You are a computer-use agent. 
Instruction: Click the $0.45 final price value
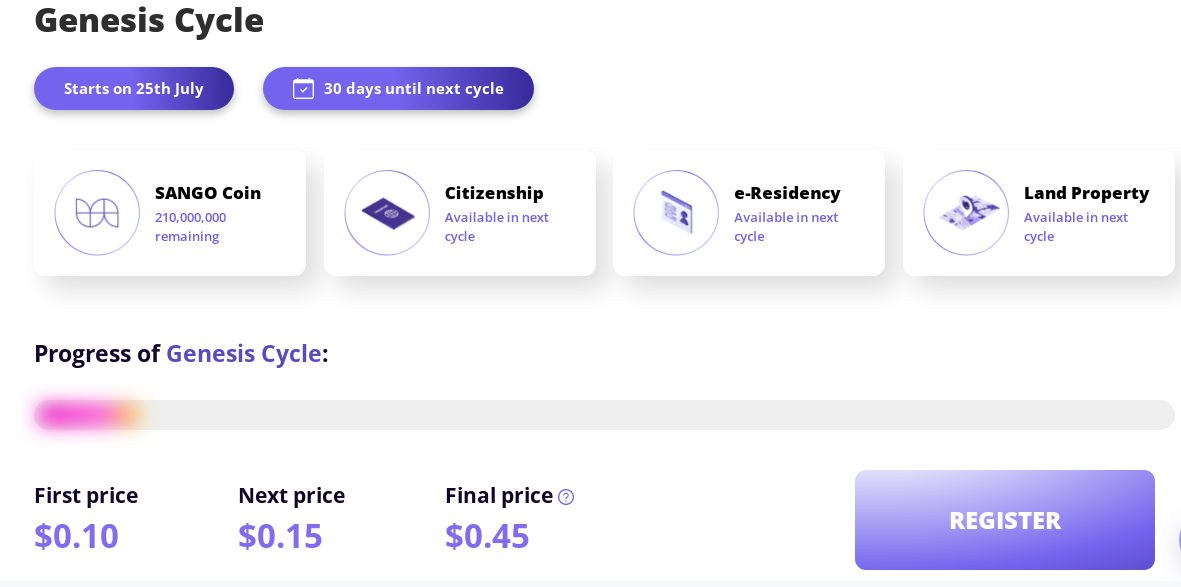487,536
